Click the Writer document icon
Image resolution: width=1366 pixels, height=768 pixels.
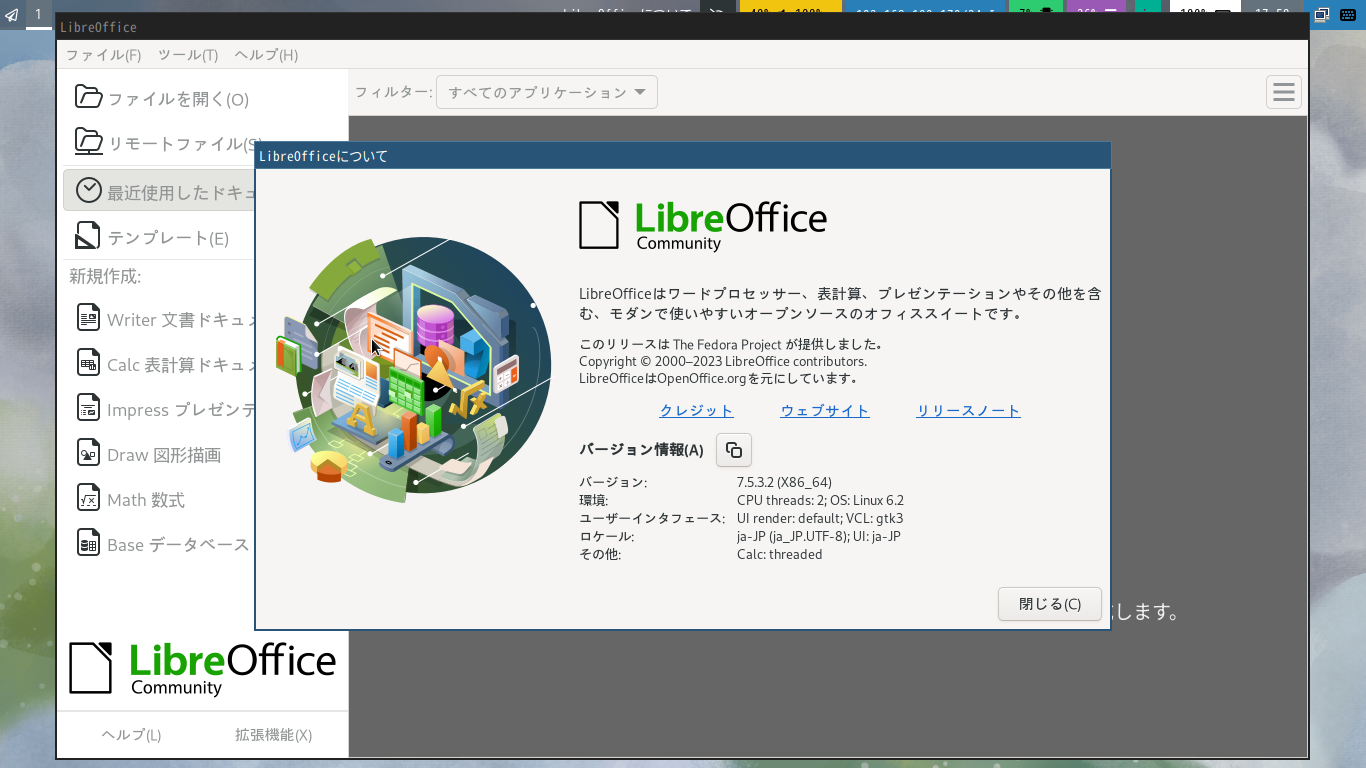(x=89, y=318)
